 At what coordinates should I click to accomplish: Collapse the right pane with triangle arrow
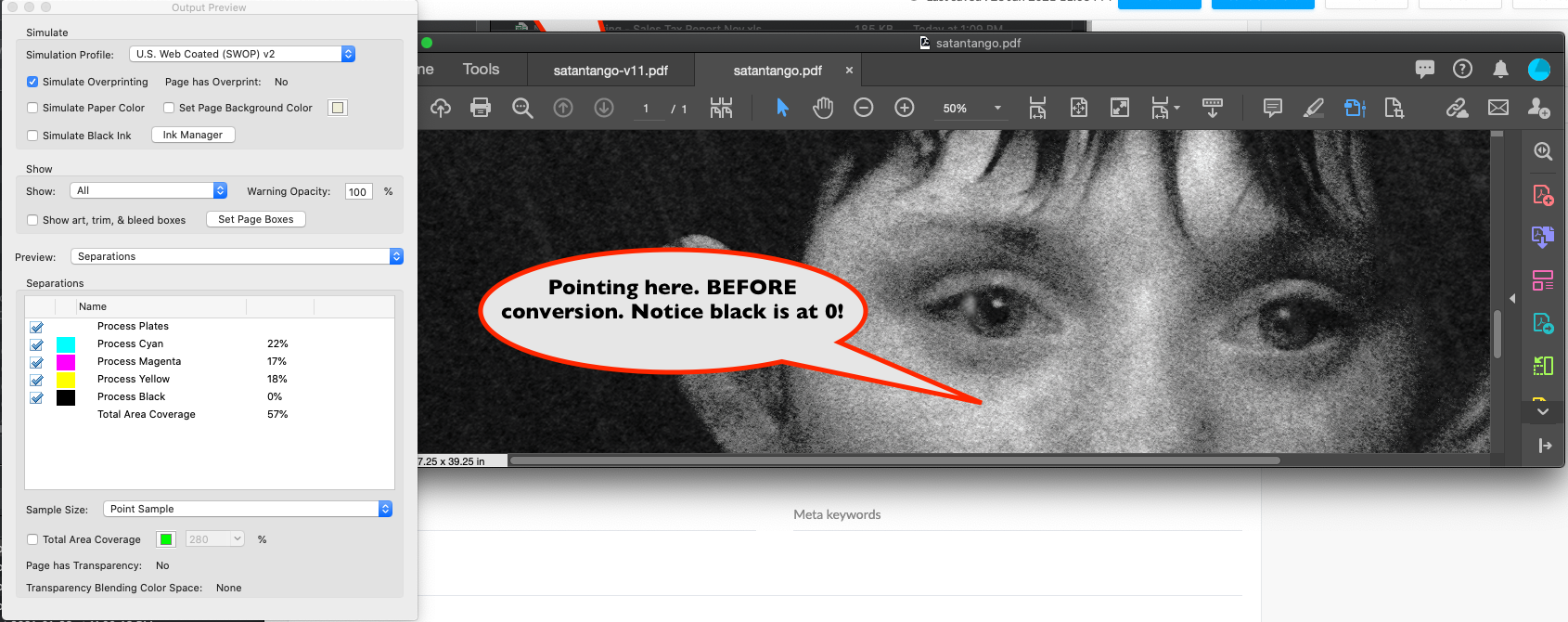(x=1512, y=298)
